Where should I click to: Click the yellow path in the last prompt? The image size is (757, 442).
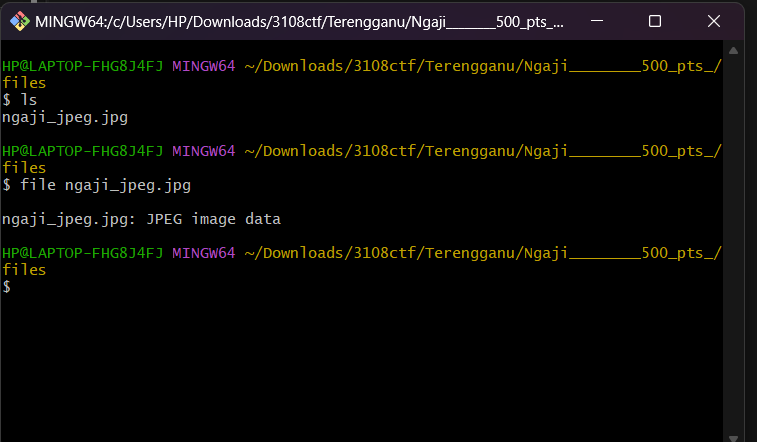482,253
